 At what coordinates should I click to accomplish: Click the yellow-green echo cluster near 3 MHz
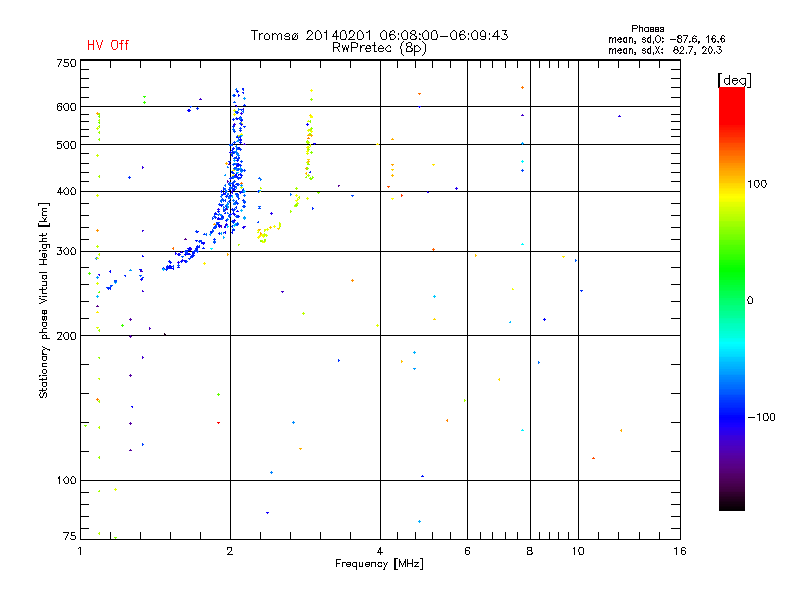(x=309, y=147)
